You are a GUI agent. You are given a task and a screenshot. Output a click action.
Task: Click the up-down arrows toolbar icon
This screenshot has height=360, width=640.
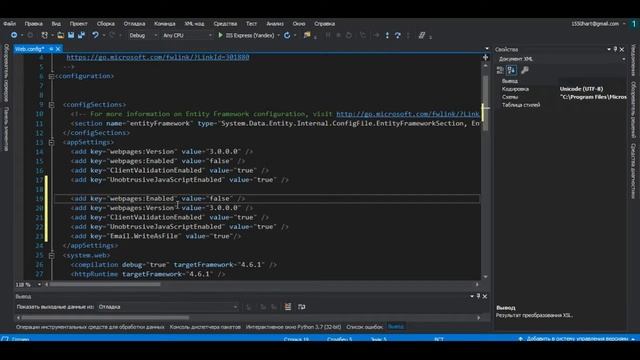(387, 36)
